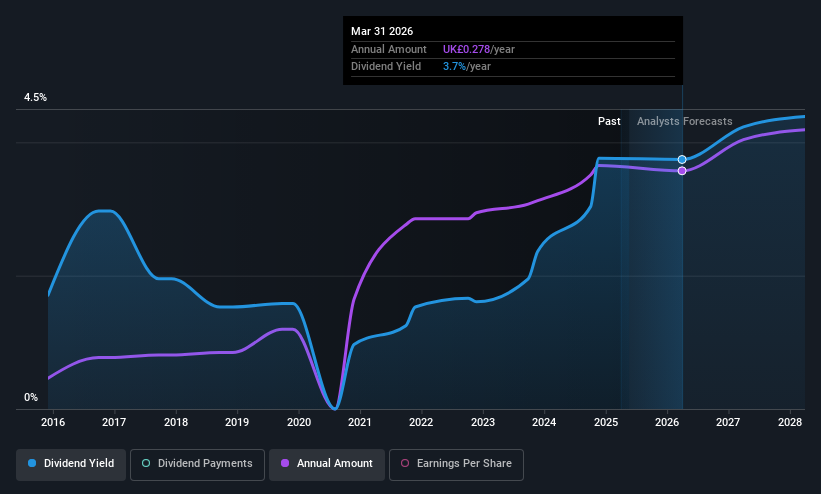Image resolution: width=821 pixels, height=494 pixels.
Task: Select the blue data point marker at 2026
Action: [682, 159]
